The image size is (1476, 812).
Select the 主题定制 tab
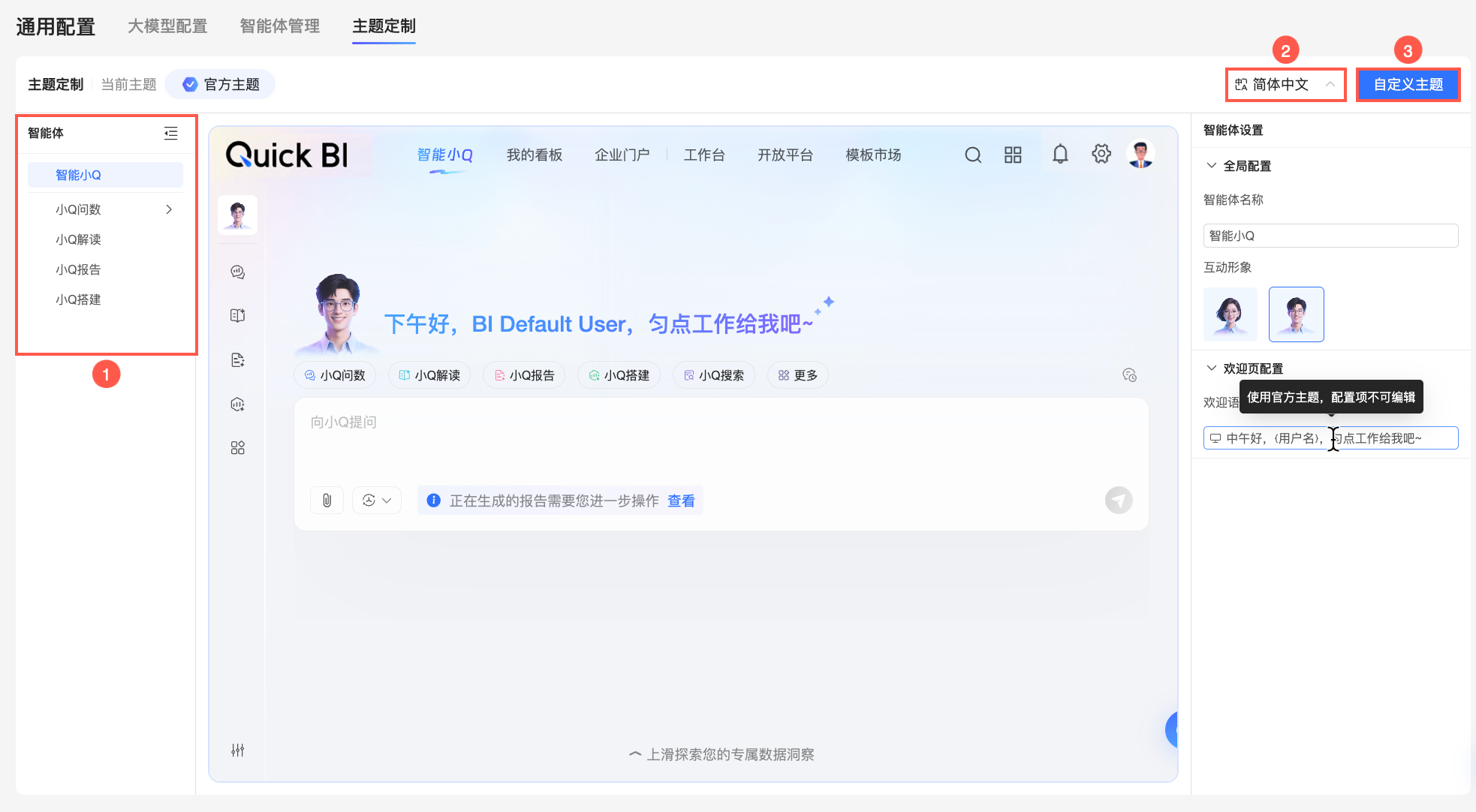(384, 26)
